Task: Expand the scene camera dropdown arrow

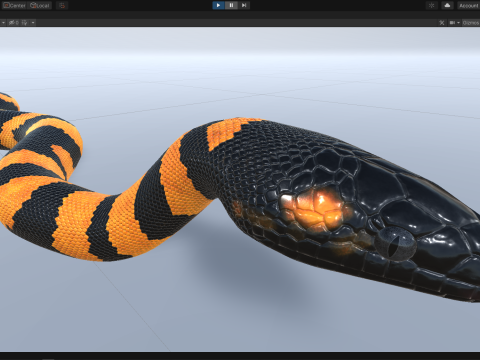Action: (x=459, y=23)
